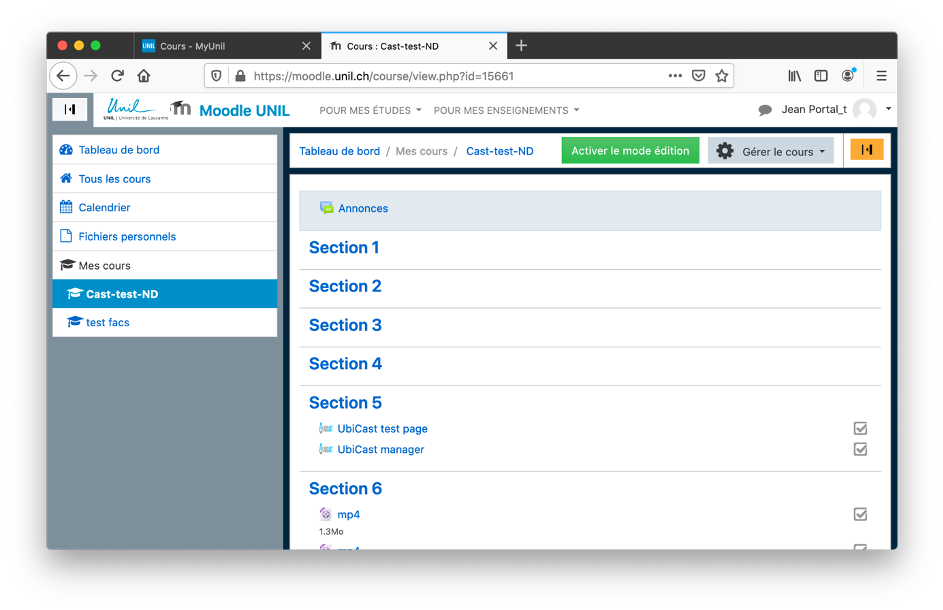Open Pour mes études menu
943x610 pixels.
(x=370, y=110)
